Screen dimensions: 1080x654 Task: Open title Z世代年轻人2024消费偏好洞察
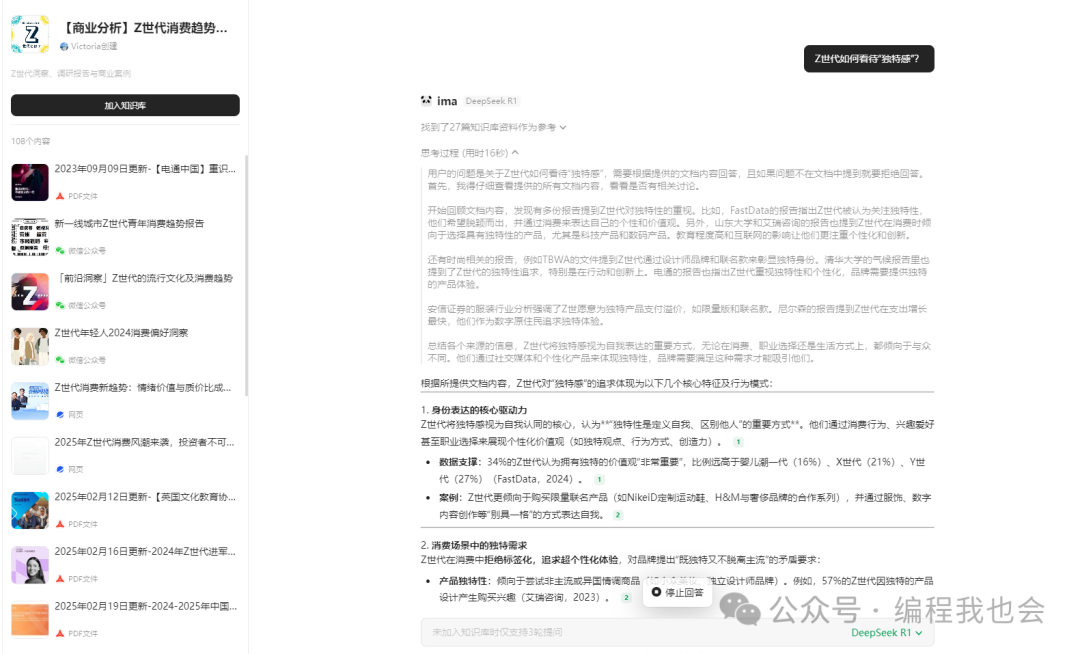click(x=121, y=333)
